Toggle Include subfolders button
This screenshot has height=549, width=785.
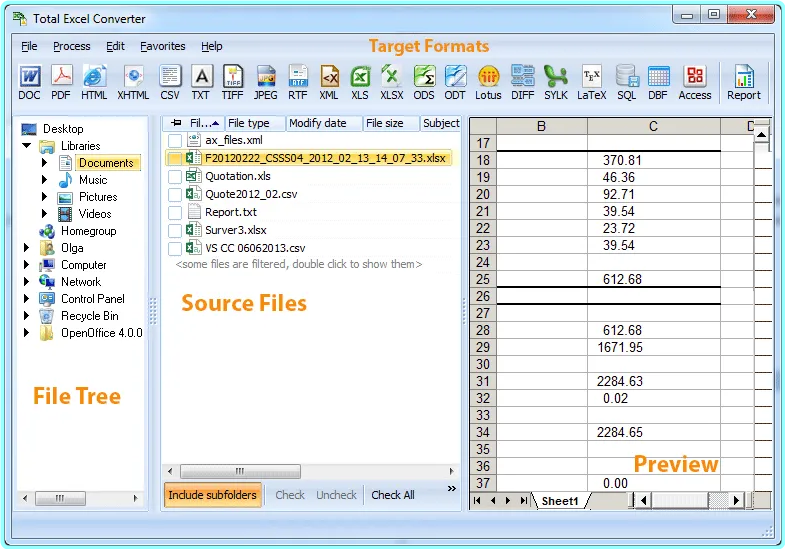click(x=213, y=495)
